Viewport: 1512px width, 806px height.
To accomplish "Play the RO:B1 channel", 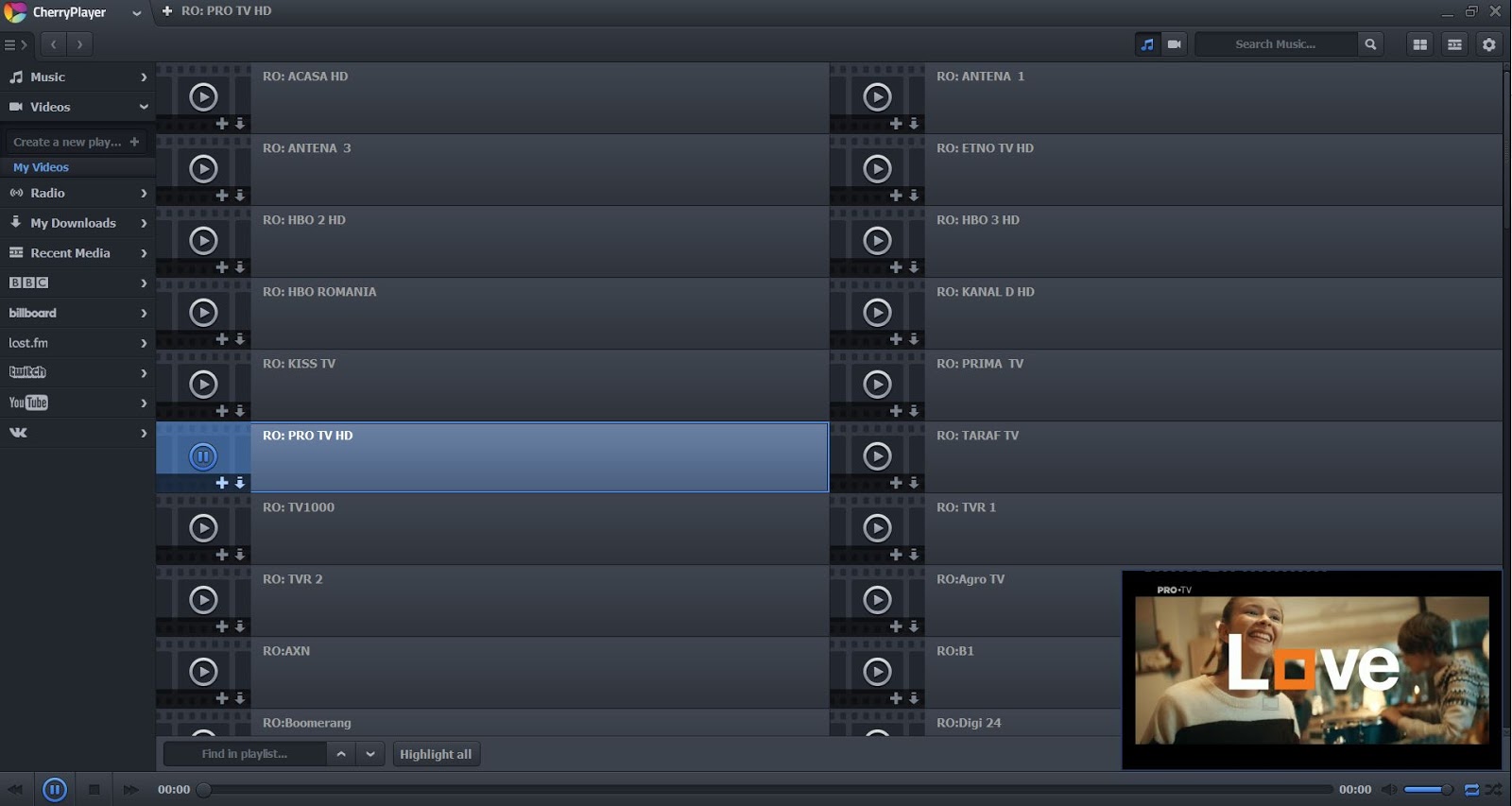I will [877, 672].
